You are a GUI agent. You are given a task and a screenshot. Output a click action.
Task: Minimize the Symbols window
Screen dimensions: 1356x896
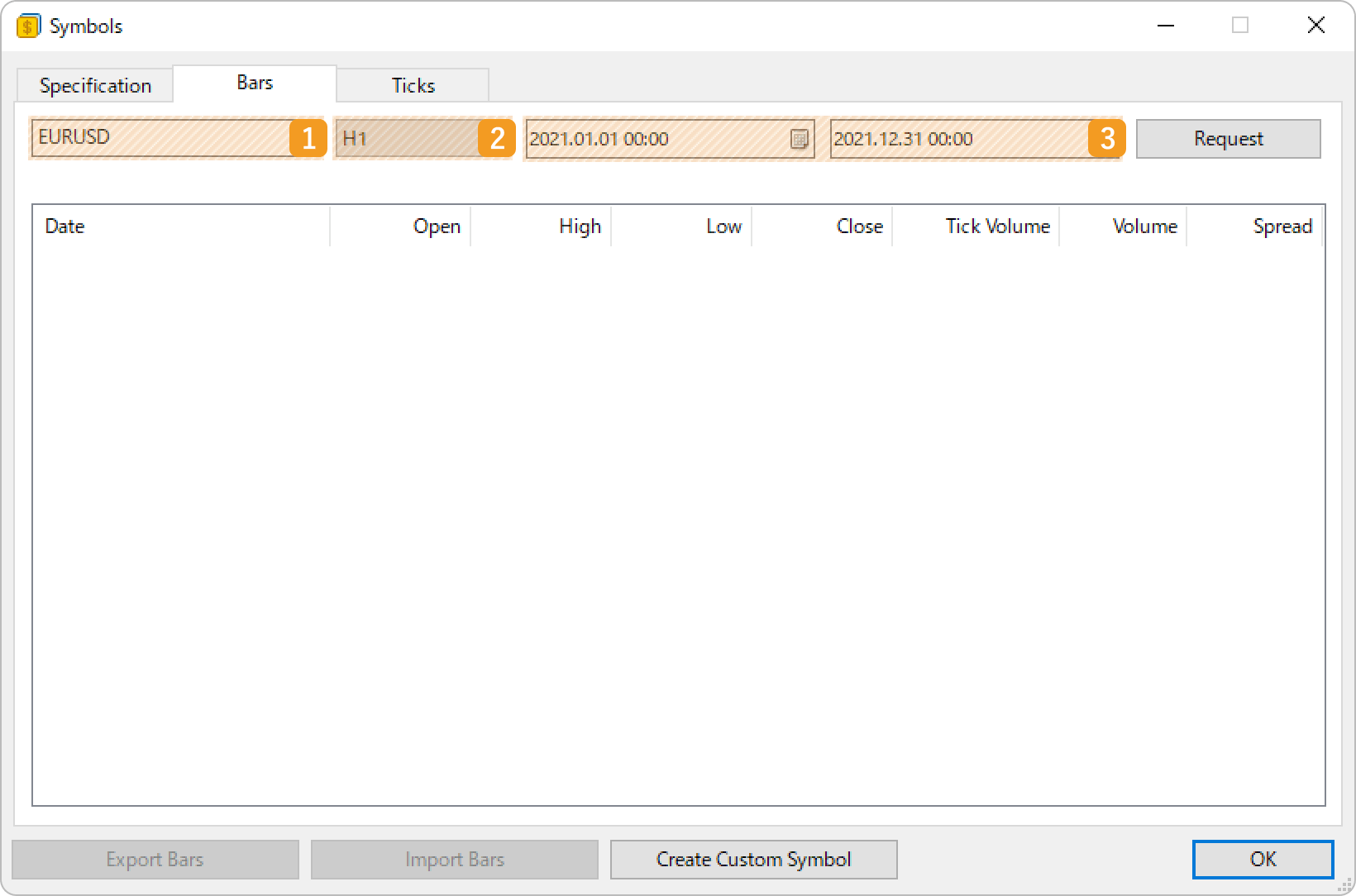pos(1166,26)
